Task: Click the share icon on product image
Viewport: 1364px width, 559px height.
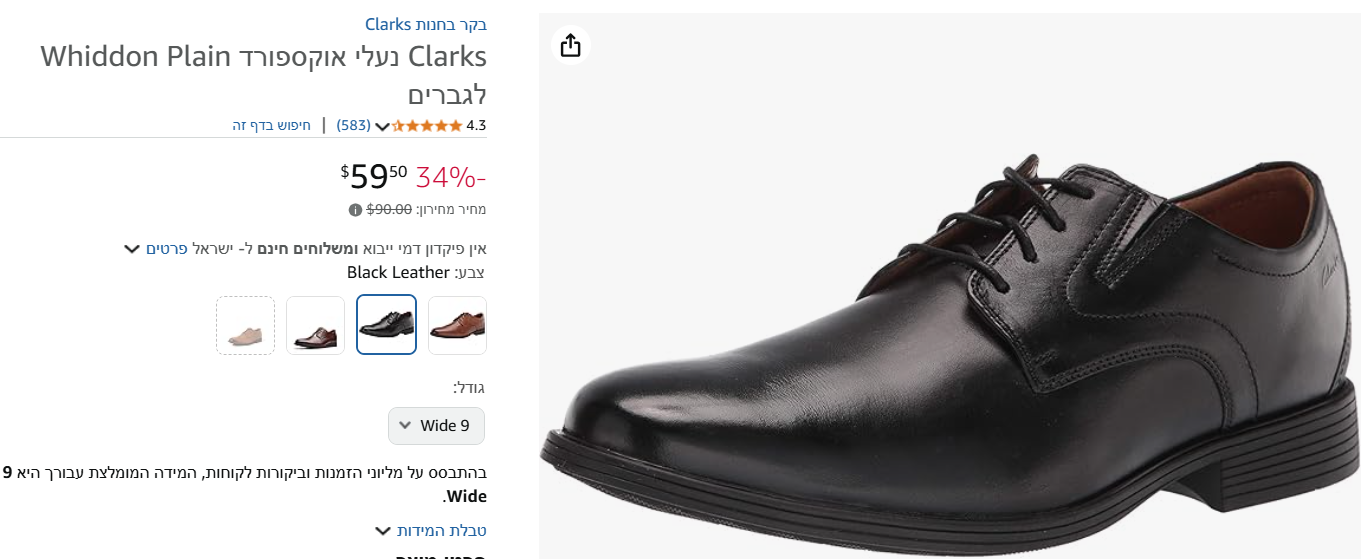Action: [x=570, y=45]
